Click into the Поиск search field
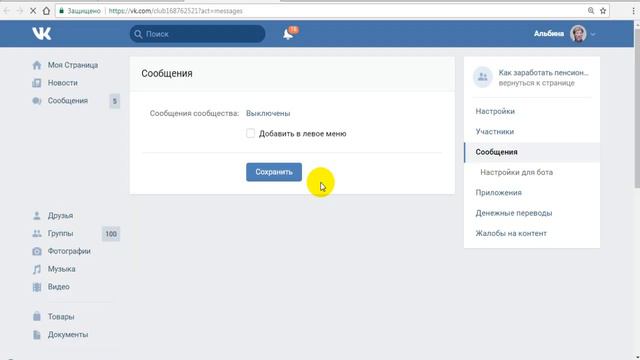Image resolution: width=640 pixels, height=360 pixels. [198, 34]
